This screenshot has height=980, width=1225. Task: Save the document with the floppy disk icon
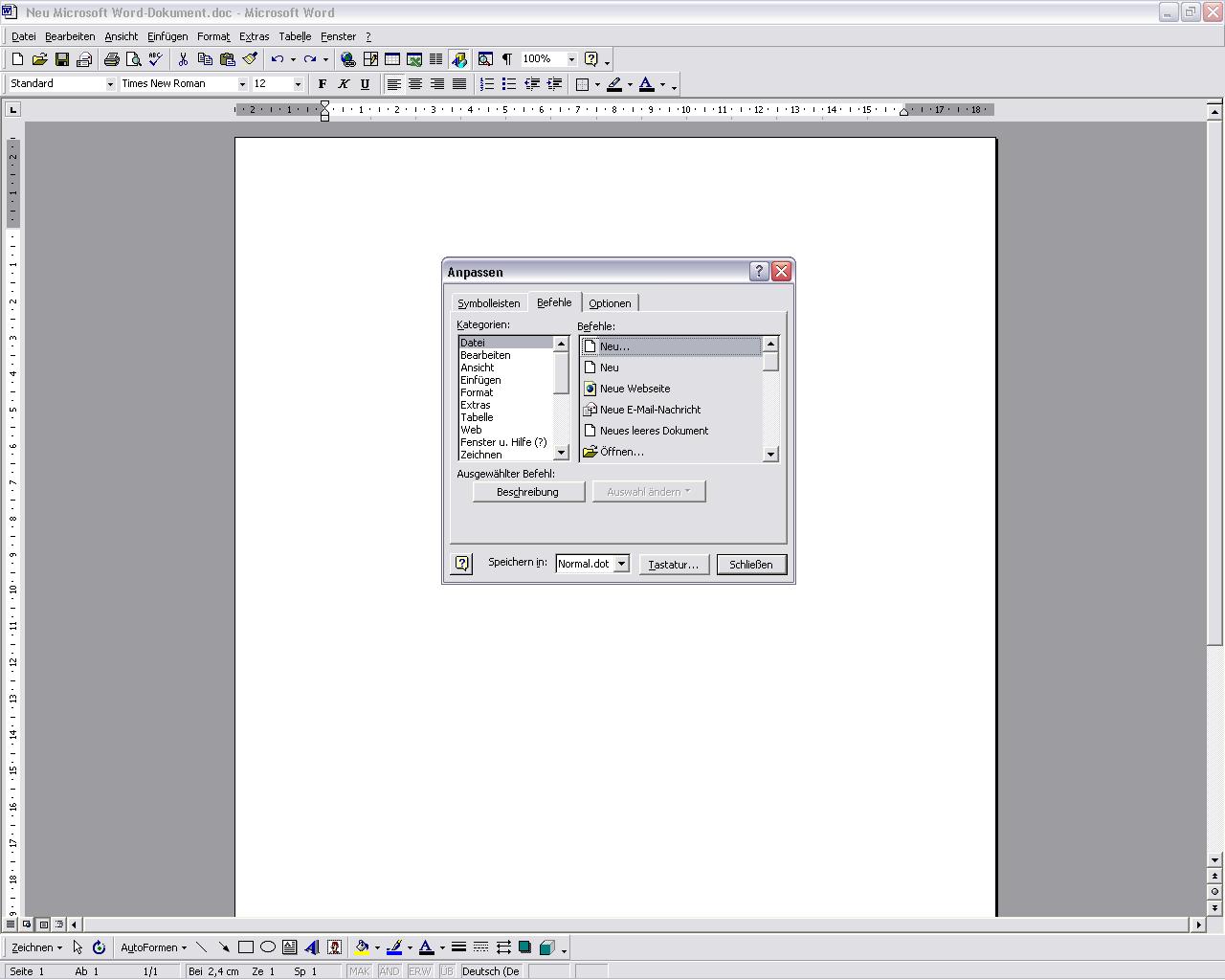62,59
